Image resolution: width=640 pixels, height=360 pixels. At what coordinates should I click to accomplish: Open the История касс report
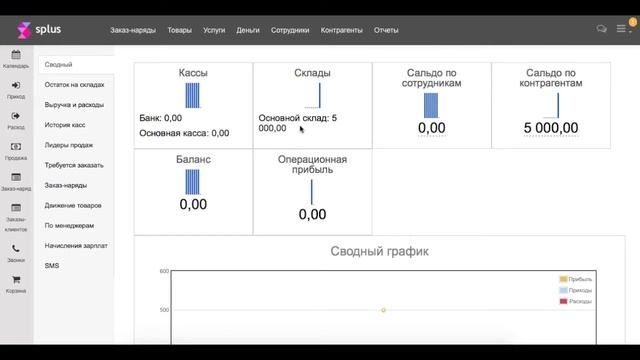point(65,125)
